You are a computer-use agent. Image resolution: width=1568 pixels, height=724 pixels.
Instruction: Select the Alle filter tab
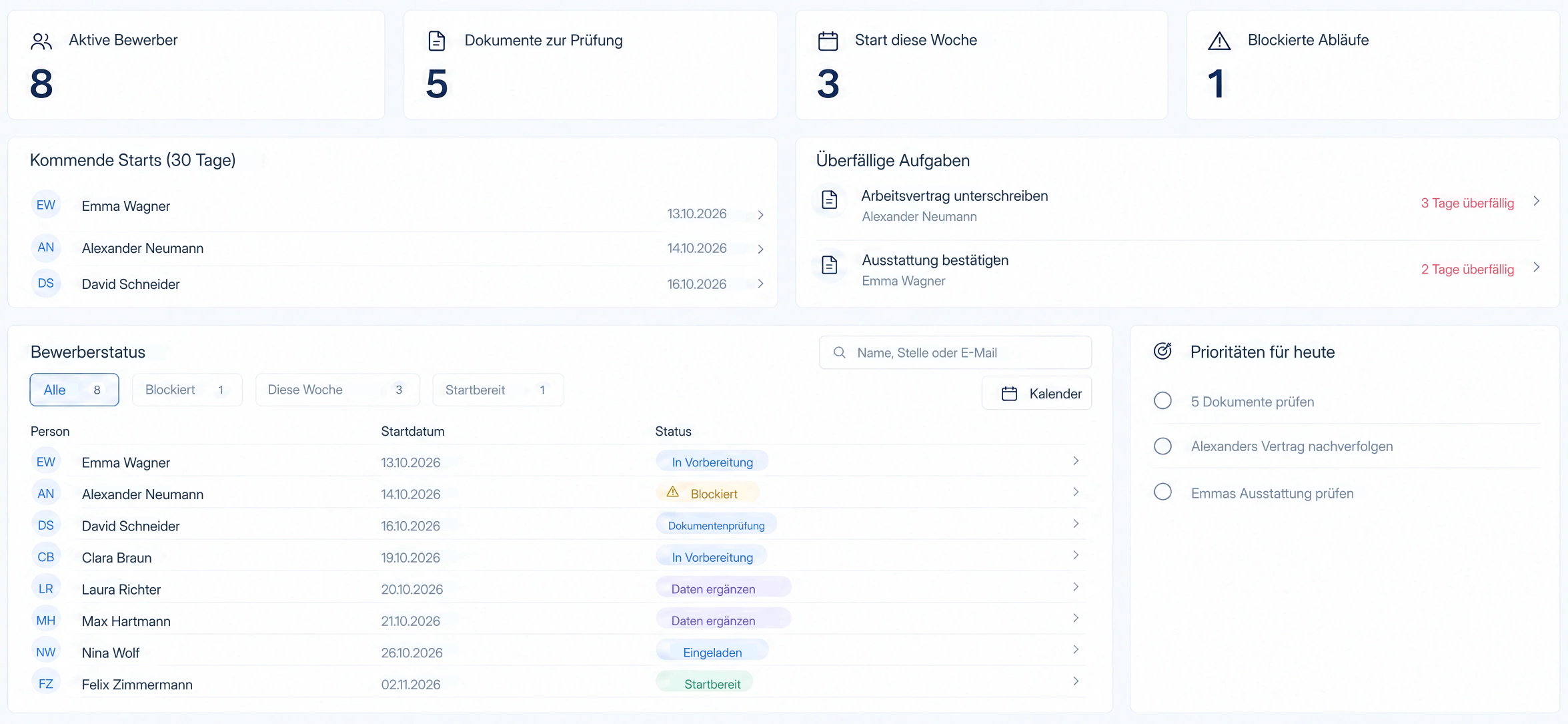(x=74, y=390)
